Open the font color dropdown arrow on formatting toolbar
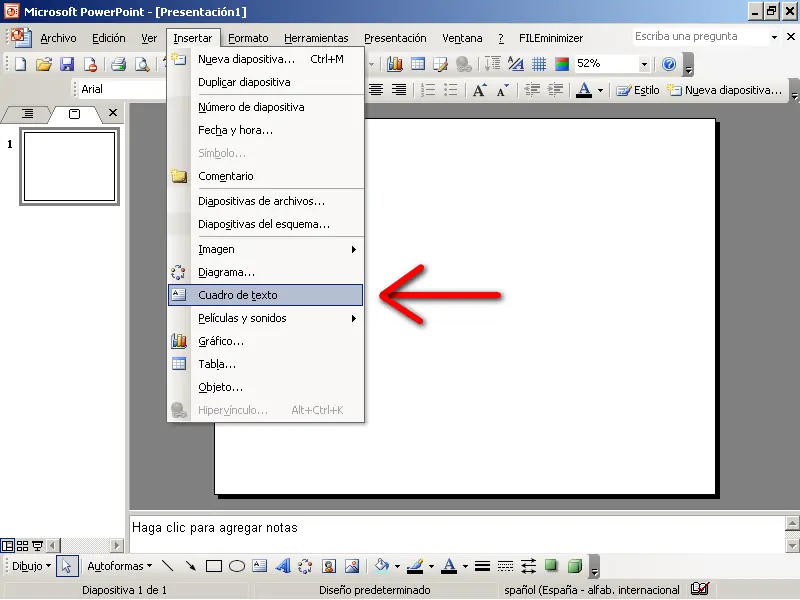This screenshot has height=600, width=800. [x=600, y=91]
